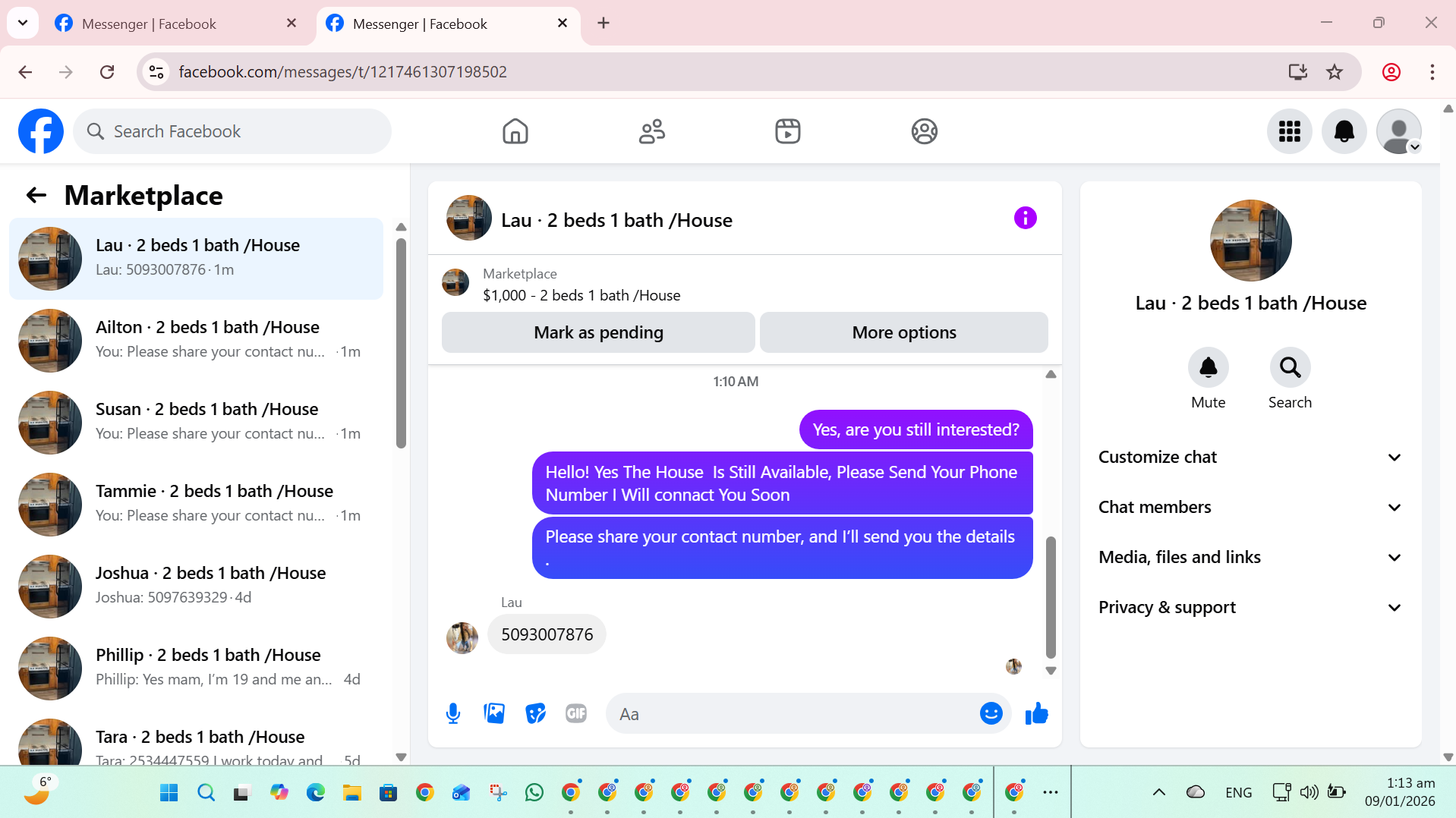Screen dimensions: 1456x818
Task: Attach a photo file to message
Action: pos(494,713)
